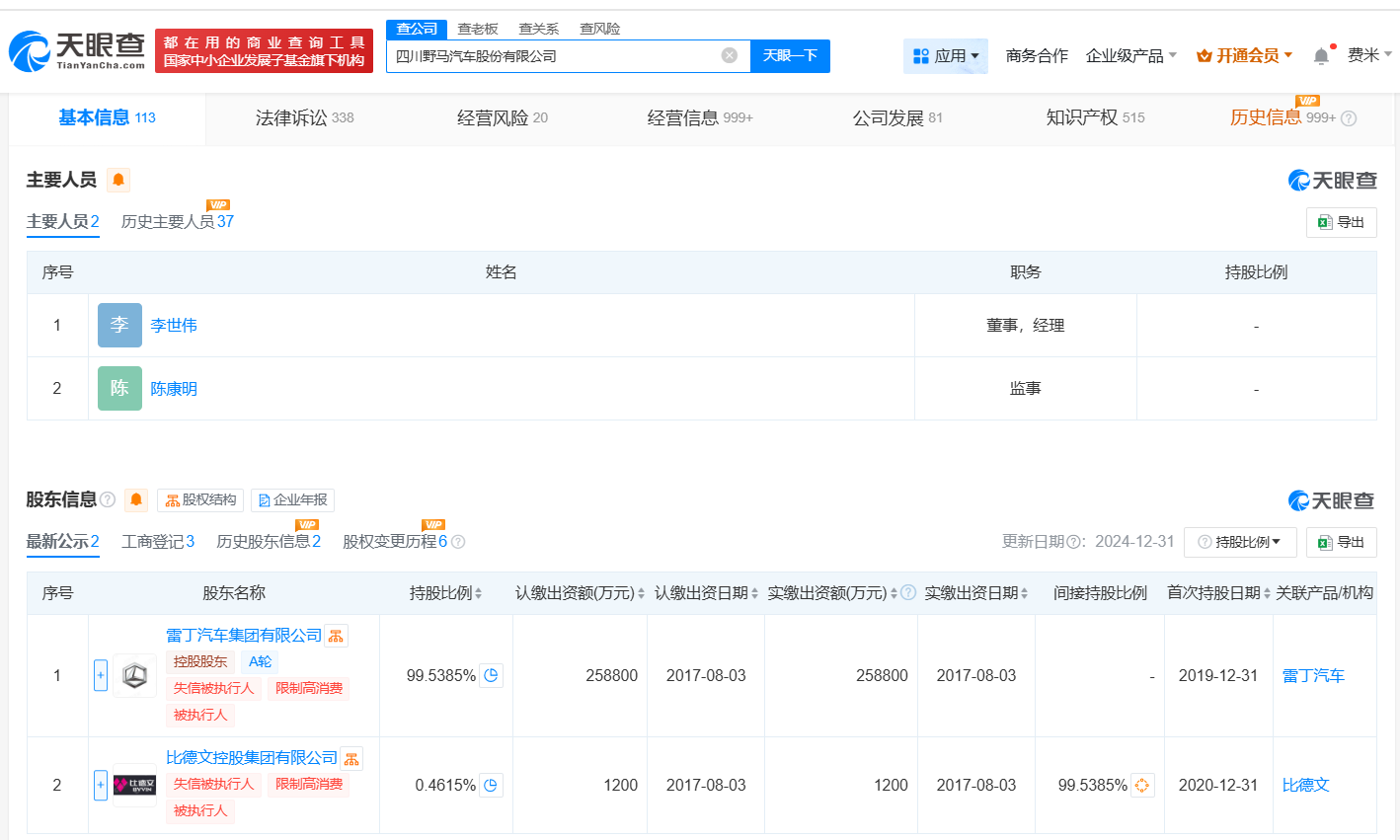Sort by 认缴出资日期 column arrows
The height and width of the screenshot is (840, 1400).
pyautogui.click(x=754, y=593)
